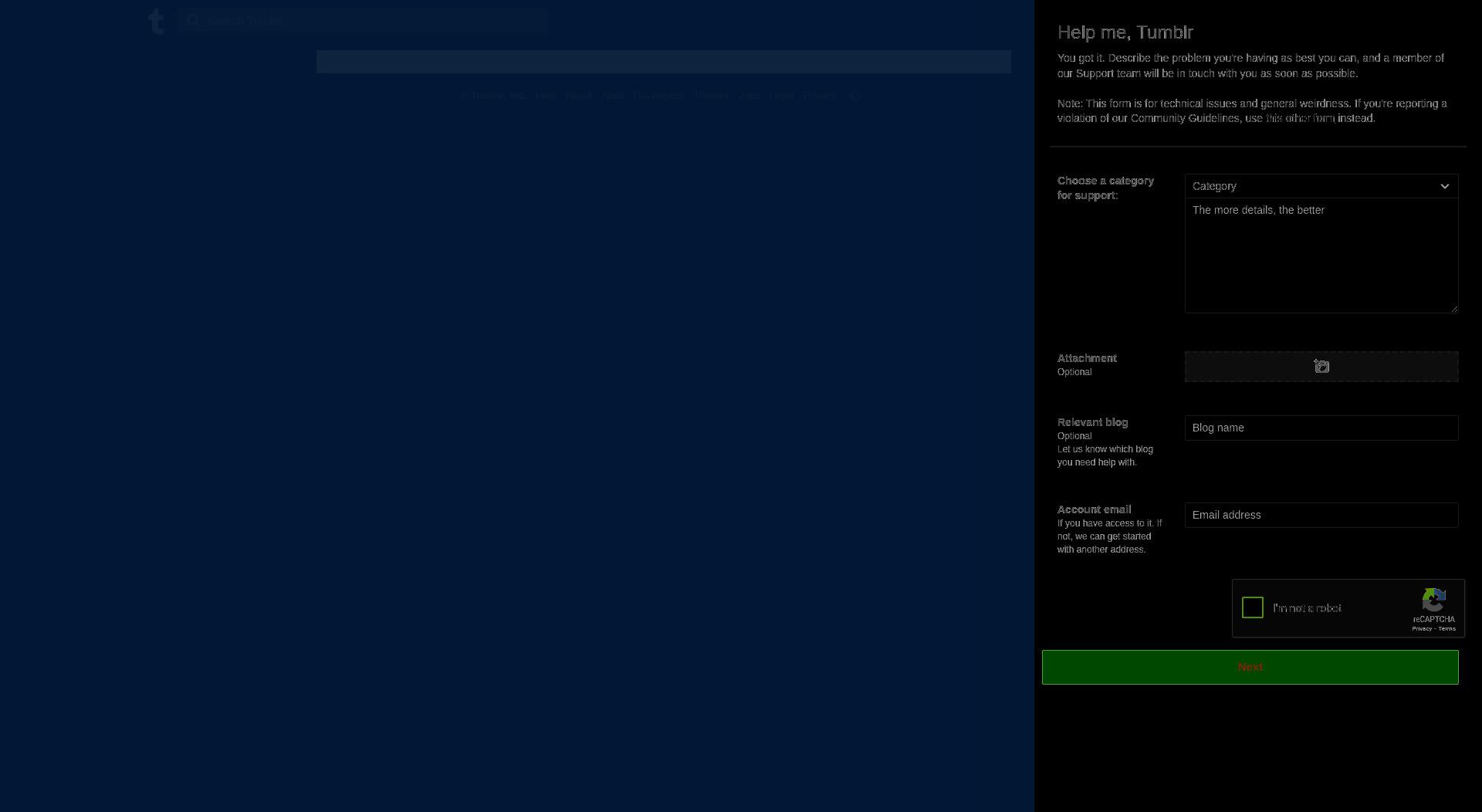Click the Tumblr logo in the header
Viewport: 1482px width, 812px height.
point(156,22)
